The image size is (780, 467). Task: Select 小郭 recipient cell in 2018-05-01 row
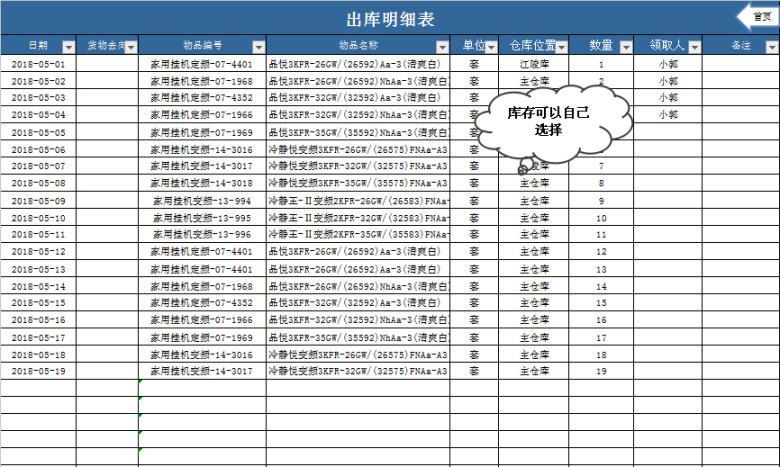(668, 64)
